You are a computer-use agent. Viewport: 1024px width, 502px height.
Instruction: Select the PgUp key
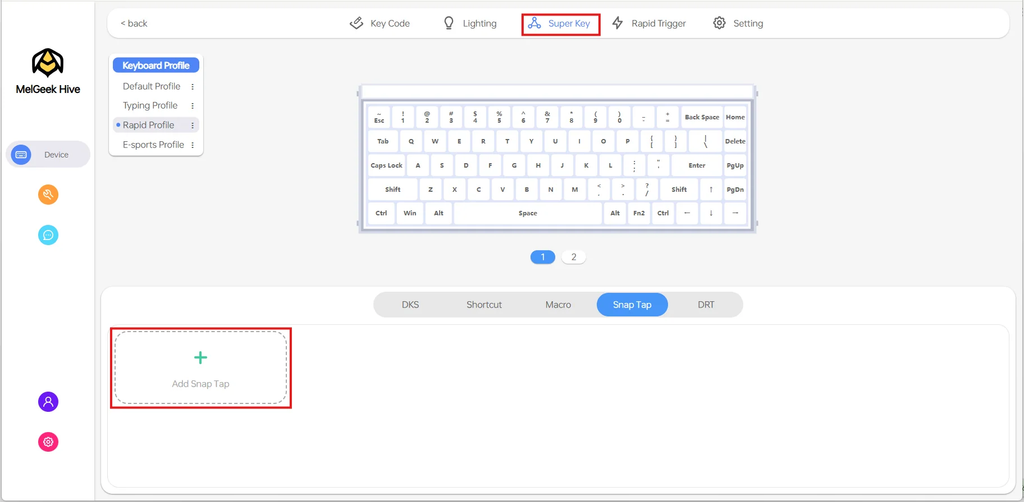coord(735,165)
